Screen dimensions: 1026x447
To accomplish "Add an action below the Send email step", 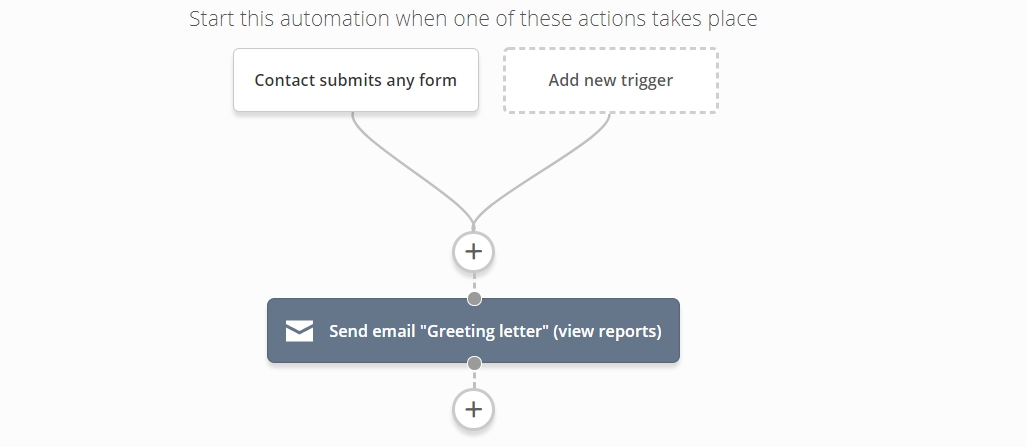I will 474,410.
